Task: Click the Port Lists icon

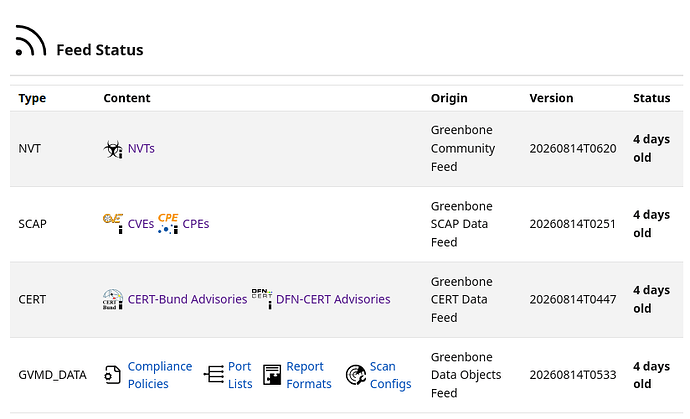Action: pos(214,375)
